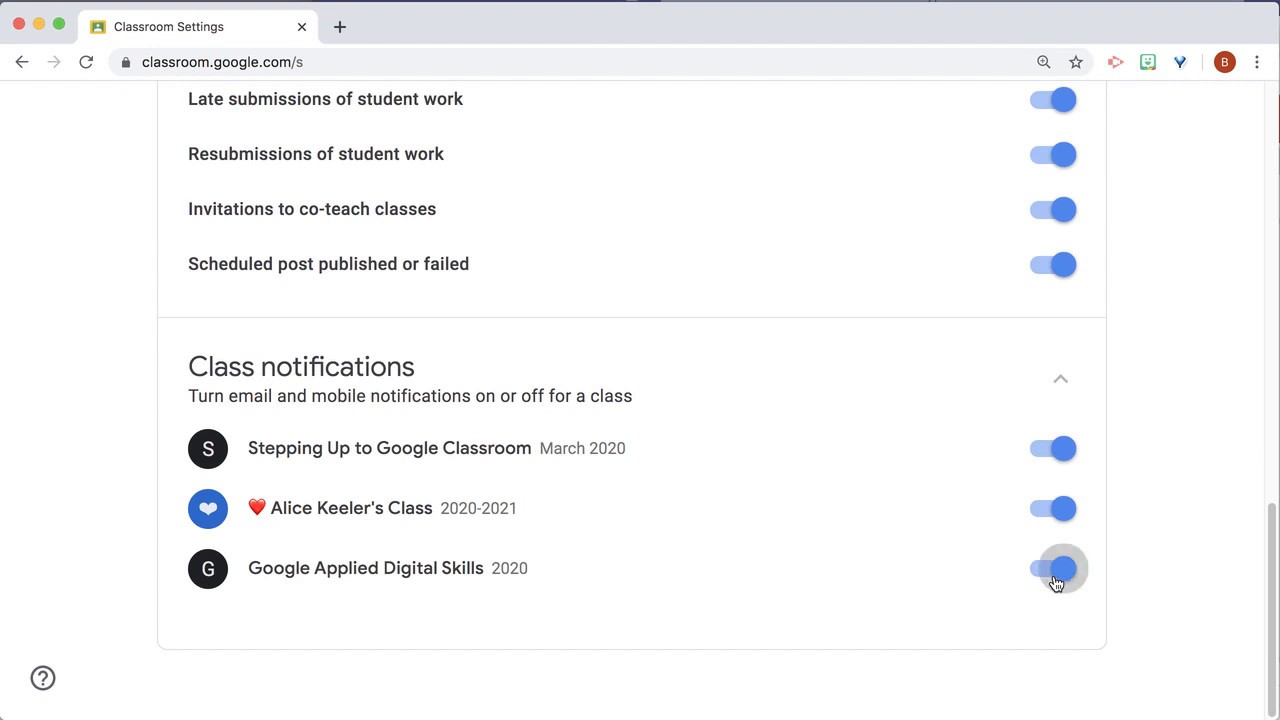
Task: Click the browser forward arrow
Action: tap(54, 62)
